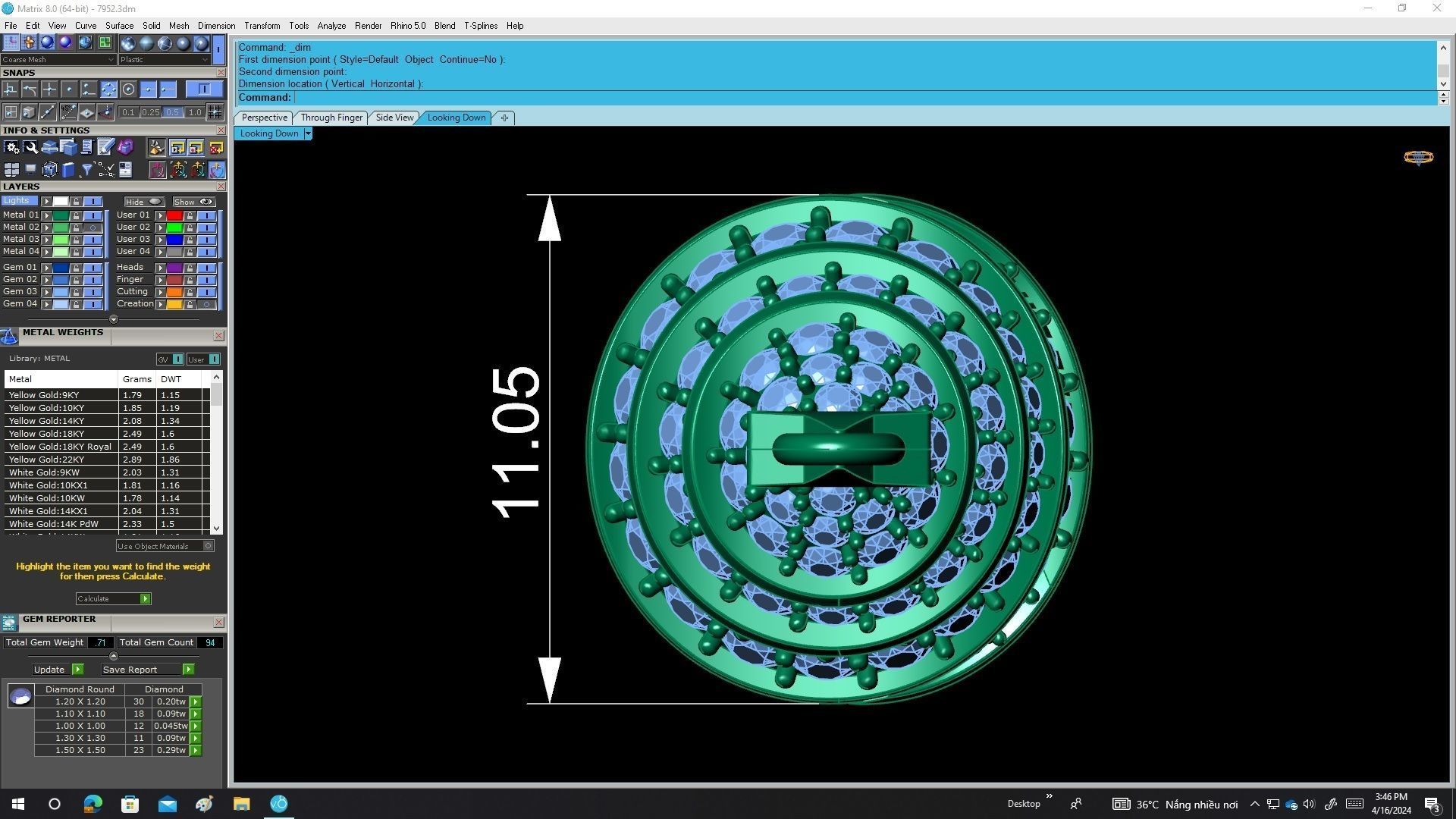Toggle visibility of Metal 02 layer
Screen dimensions: 1456x819
coord(93,227)
